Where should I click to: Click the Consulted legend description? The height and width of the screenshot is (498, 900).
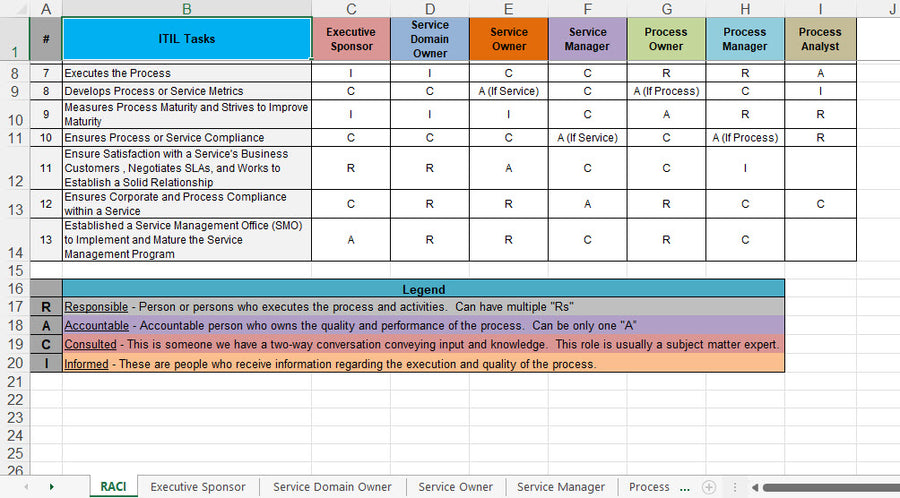423,344
